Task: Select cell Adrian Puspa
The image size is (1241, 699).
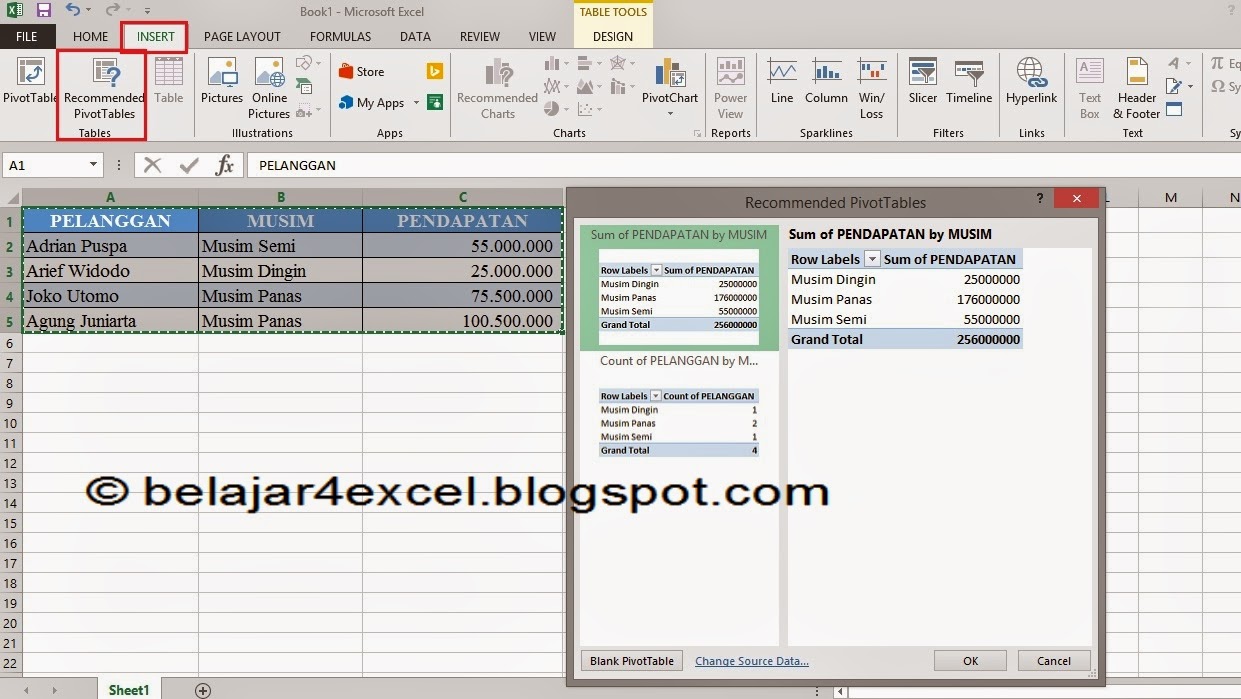Action: (110, 246)
